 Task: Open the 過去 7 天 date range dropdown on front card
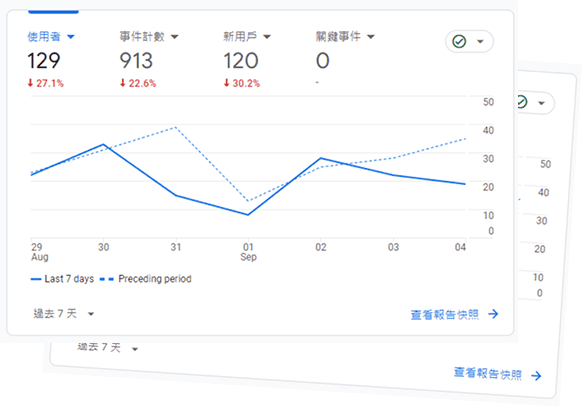click(x=63, y=314)
